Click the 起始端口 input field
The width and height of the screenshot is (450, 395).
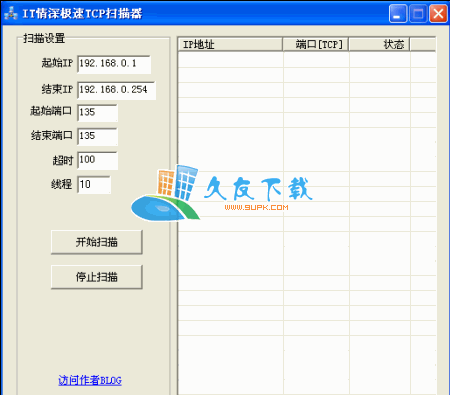pyautogui.click(x=97, y=113)
